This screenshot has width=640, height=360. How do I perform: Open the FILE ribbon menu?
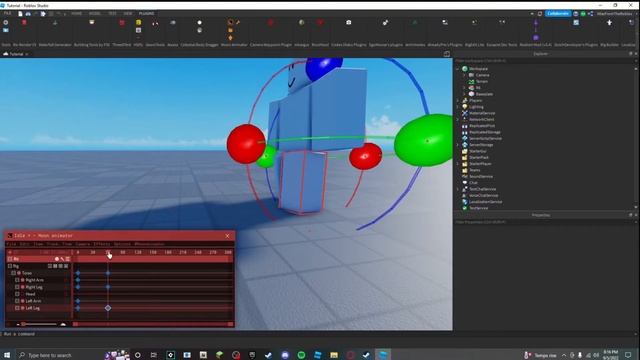(x=8, y=13)
